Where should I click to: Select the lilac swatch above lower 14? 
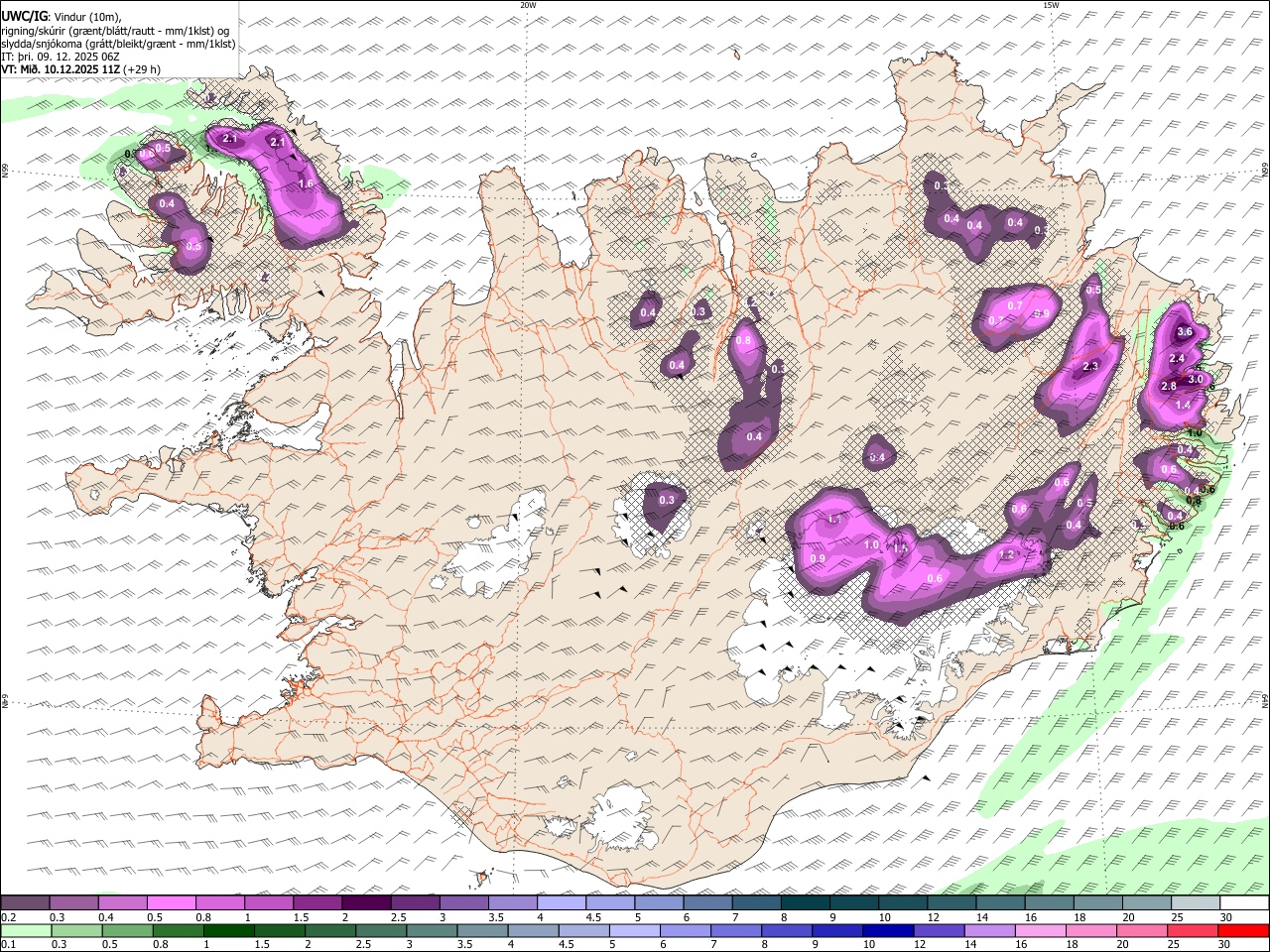click(990, 930)
